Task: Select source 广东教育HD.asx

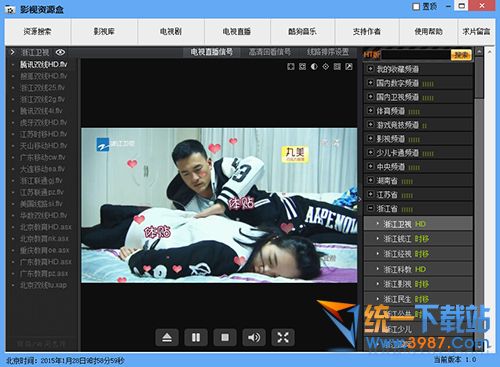Action: 46,262
